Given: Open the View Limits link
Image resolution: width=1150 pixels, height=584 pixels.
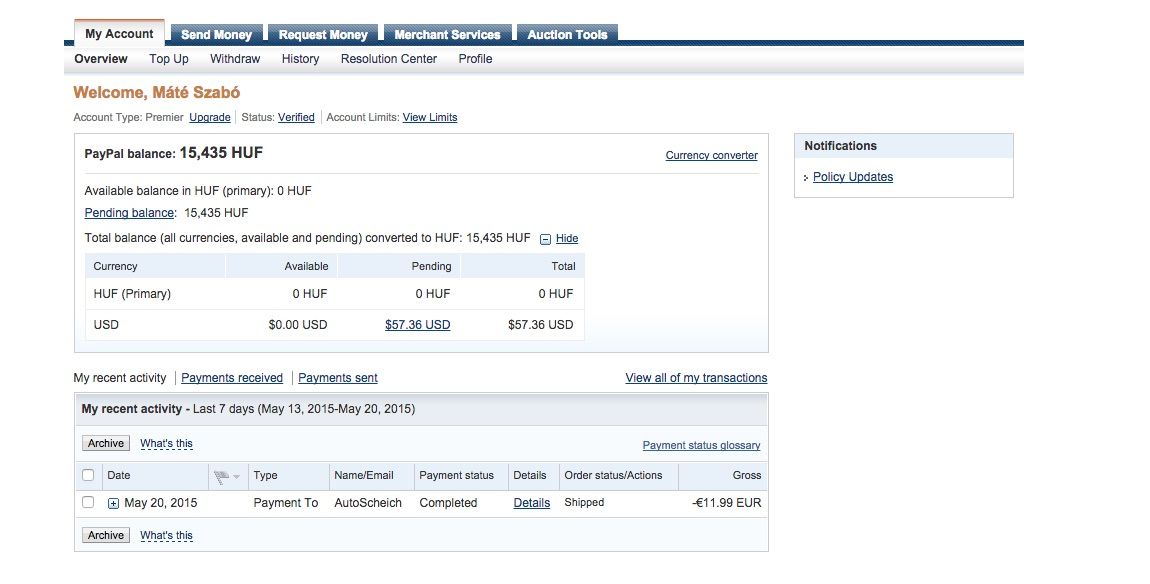Looking at the screenshot, I should pyautogui.click(x=430, y=117).
